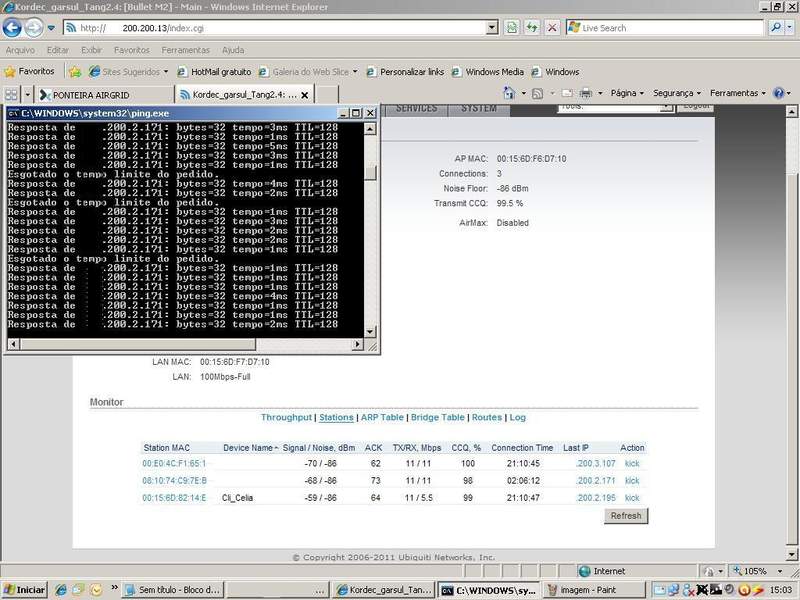Switch to the SYSTEM tab
800x600 pixels.
[x=479, y=110]
